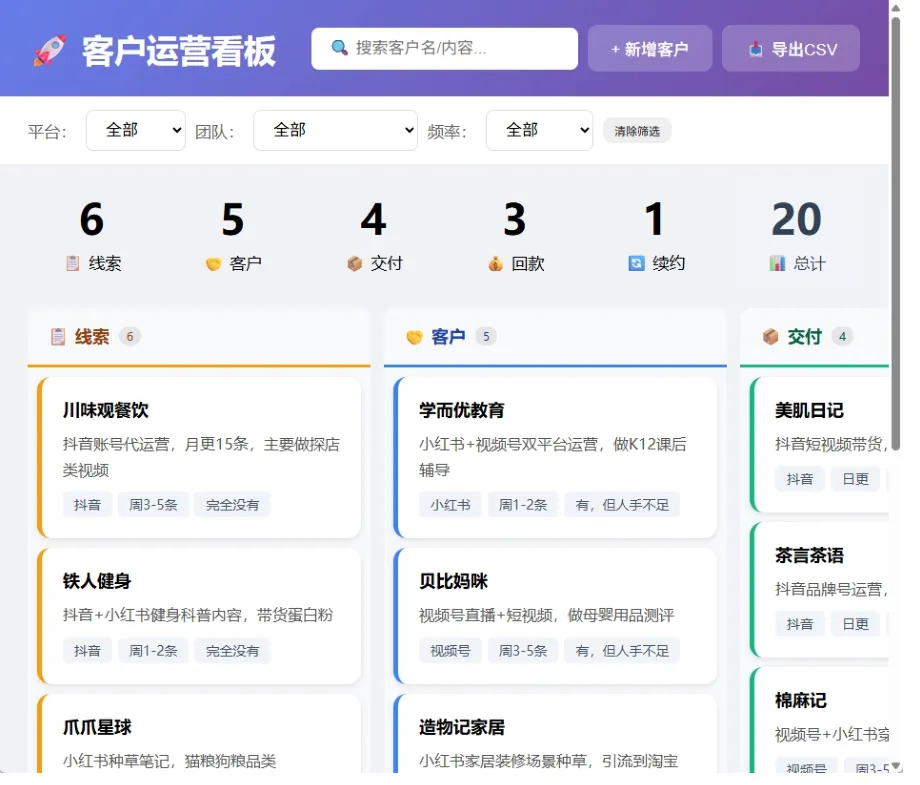The width and height of the screenshot is (920, 785).
Task: Click the vertical page scrollbar
Action: [x=896, y=235]
